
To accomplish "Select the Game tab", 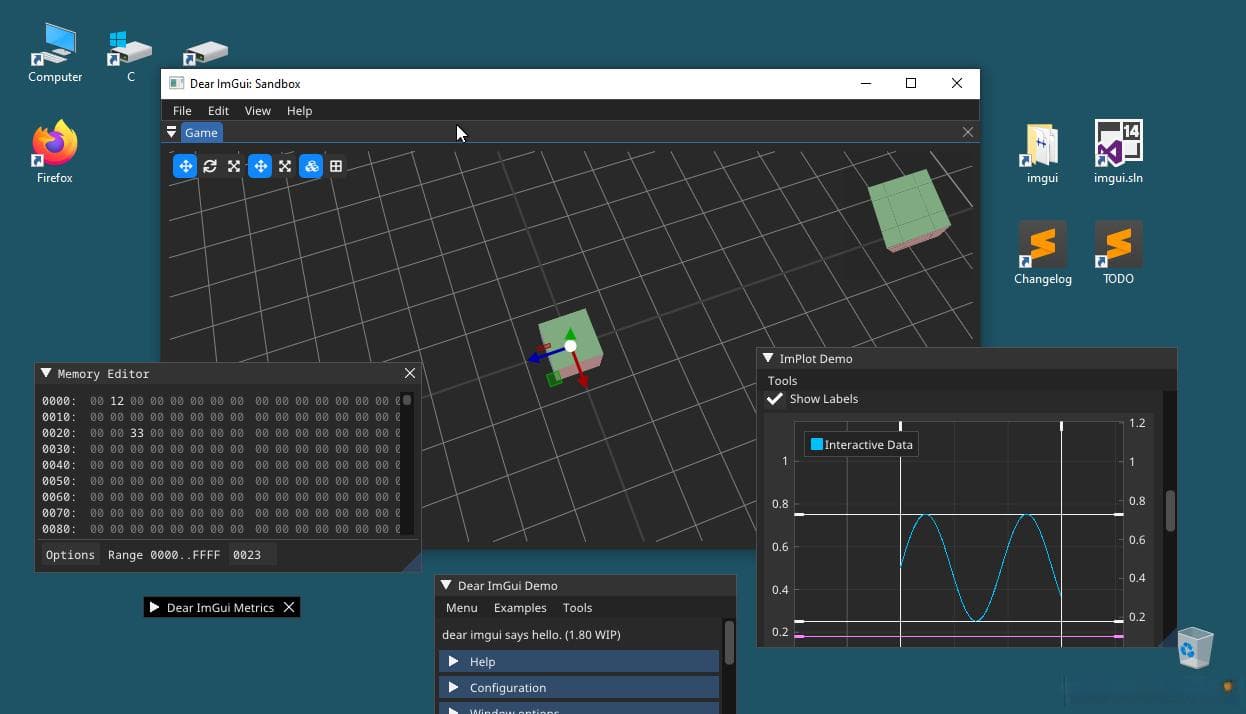I will point(201,132).
